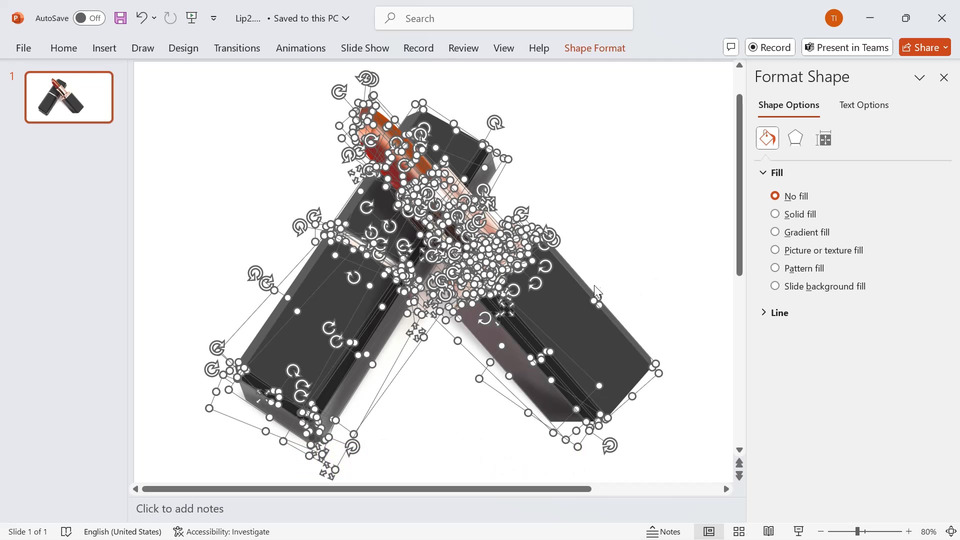The width and height of the screenshot is (960, 540).
Task: Open the Slide Show tab
Action: 365,48
